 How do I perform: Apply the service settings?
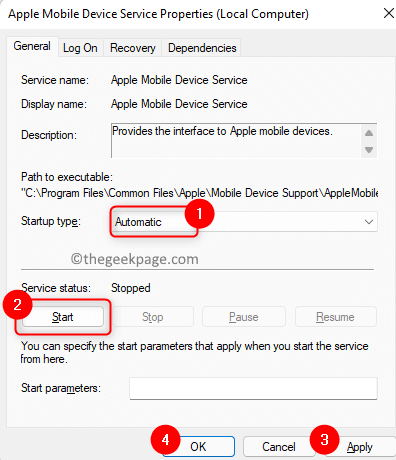click(x=359, y=446)
